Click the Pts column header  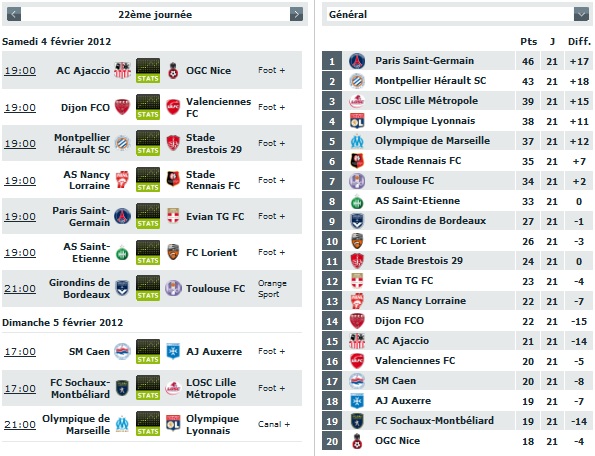point(528,41)
